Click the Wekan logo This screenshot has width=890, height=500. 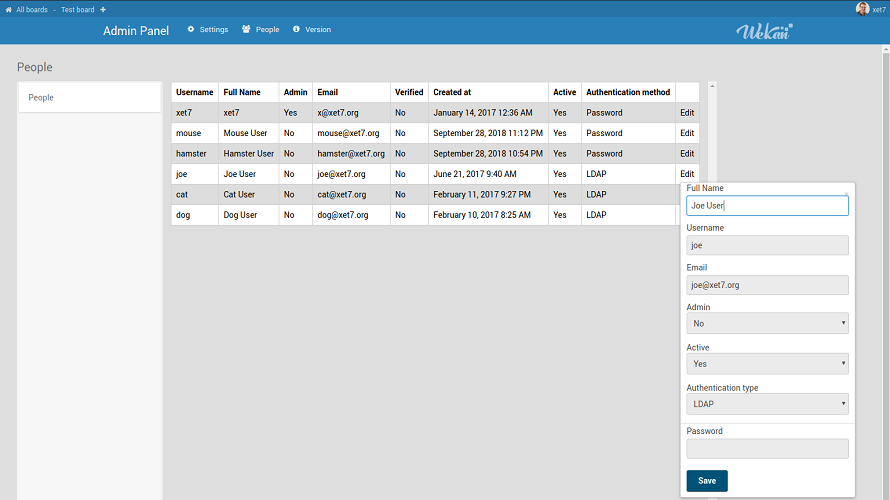point(765,30)
